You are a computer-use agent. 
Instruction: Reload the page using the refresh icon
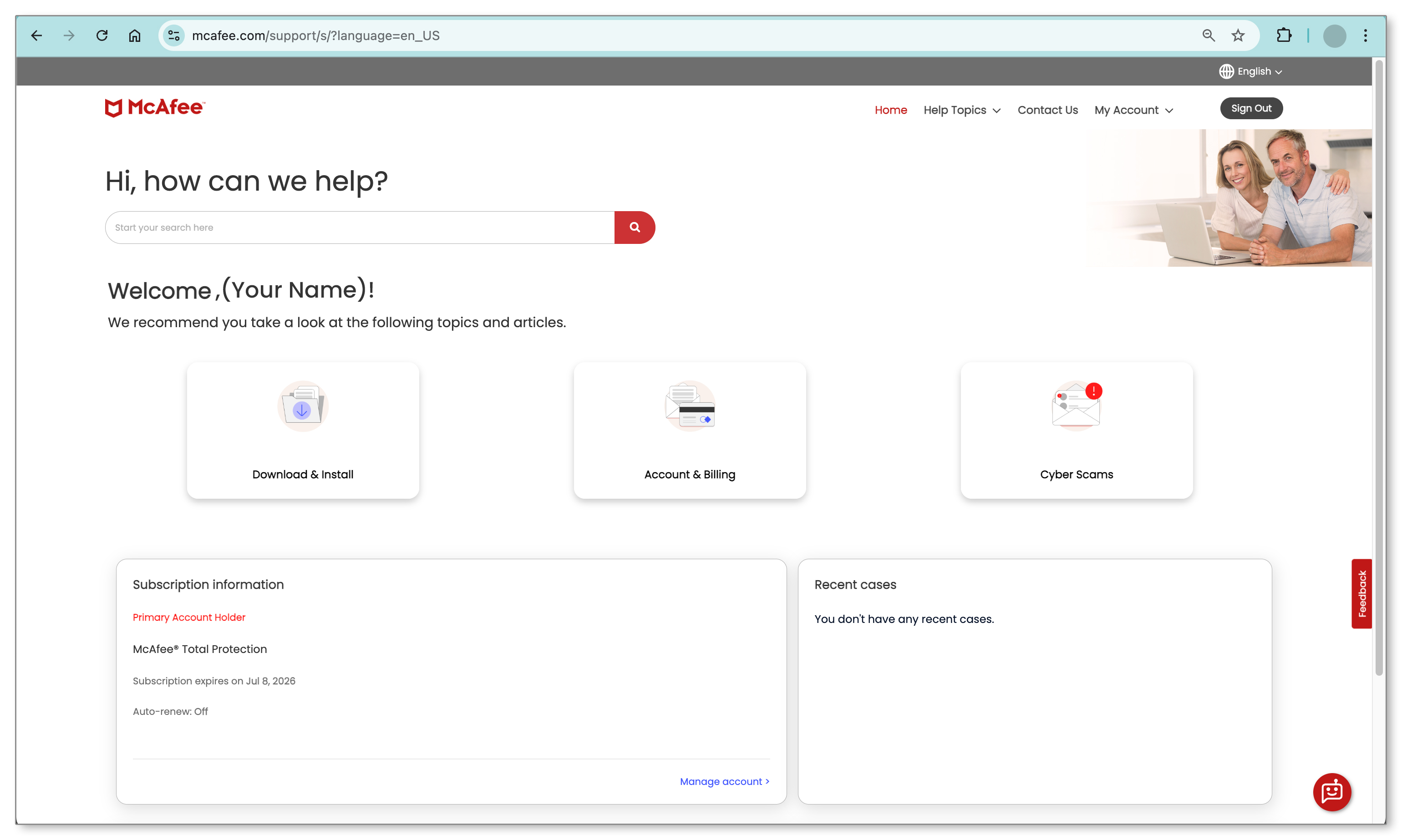coord(102,35)
